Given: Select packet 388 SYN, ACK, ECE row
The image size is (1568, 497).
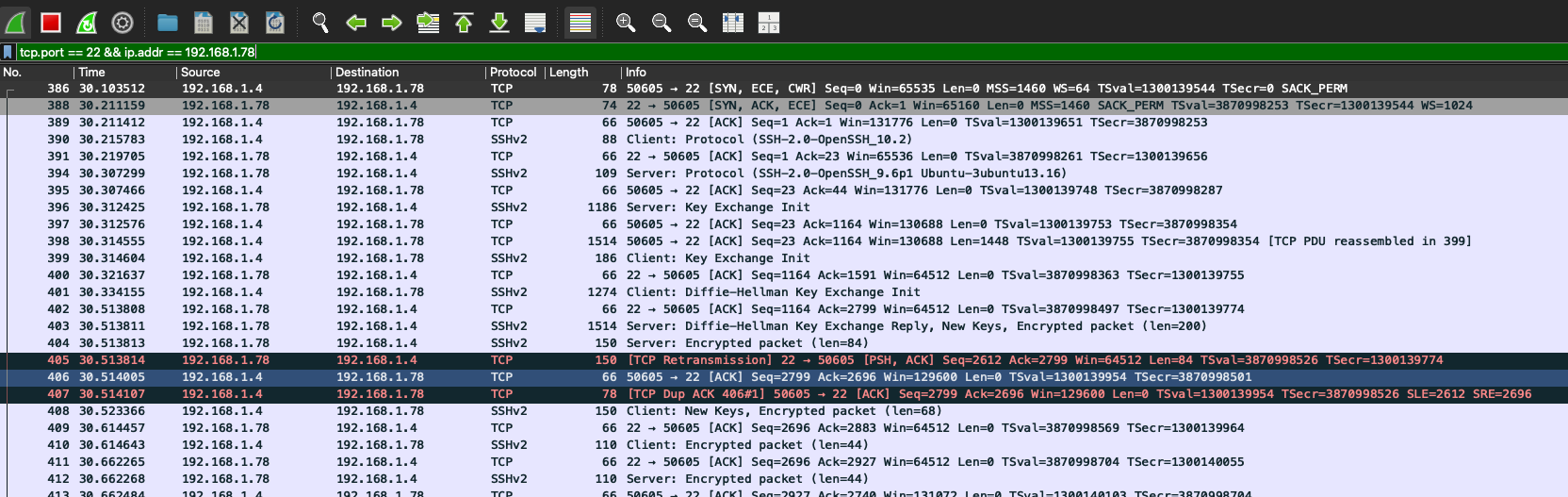Looking at the screenshot, I should [x=784, y=106].
